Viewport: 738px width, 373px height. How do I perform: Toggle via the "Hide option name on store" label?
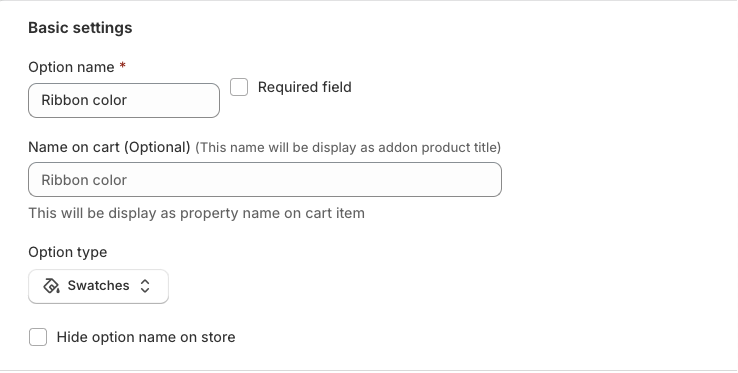point(146,337)
